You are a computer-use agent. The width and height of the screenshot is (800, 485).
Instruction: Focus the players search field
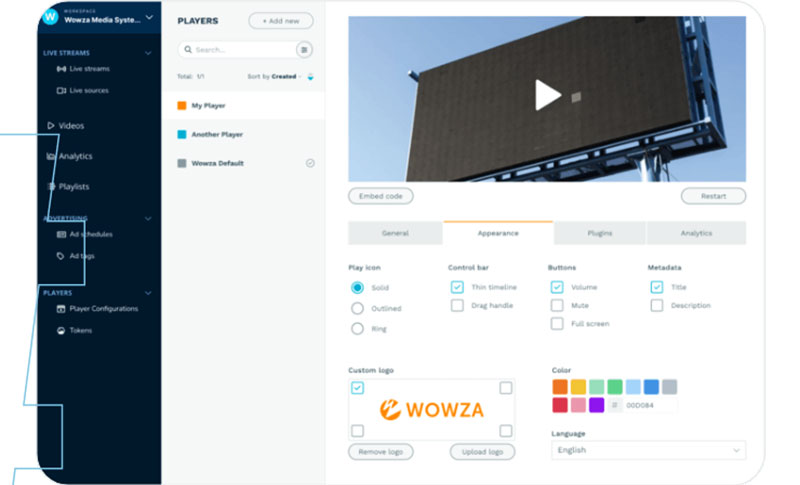coord(245,49)
